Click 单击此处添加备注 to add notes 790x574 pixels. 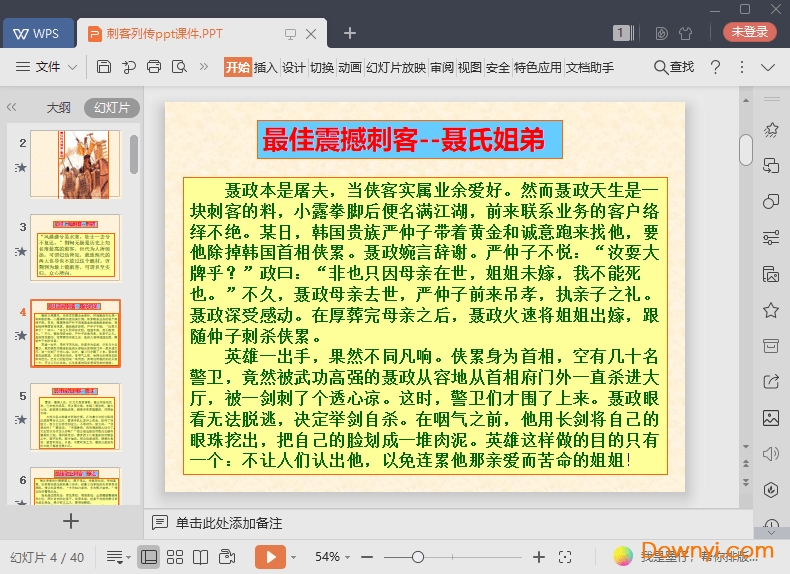point(229,523)
